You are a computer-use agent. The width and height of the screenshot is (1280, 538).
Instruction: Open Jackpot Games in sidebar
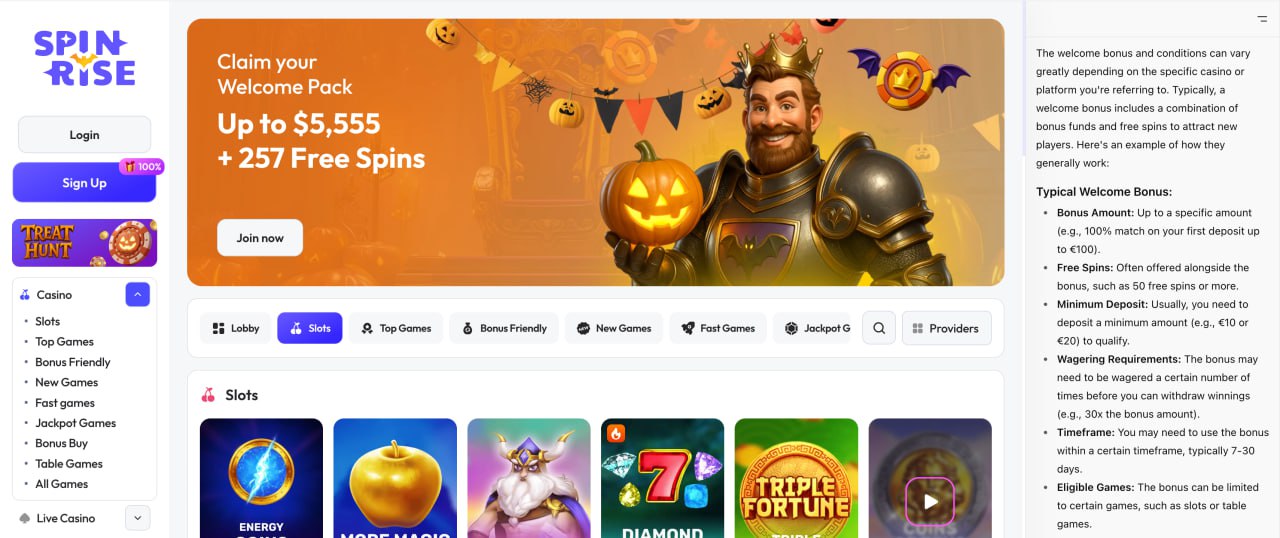tap(76, 423)
